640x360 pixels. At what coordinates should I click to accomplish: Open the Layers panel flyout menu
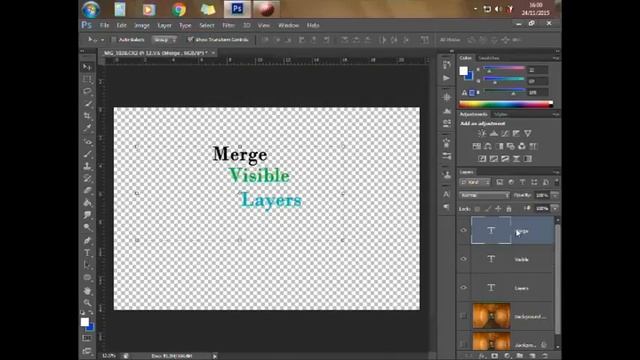tap(556, 172)
